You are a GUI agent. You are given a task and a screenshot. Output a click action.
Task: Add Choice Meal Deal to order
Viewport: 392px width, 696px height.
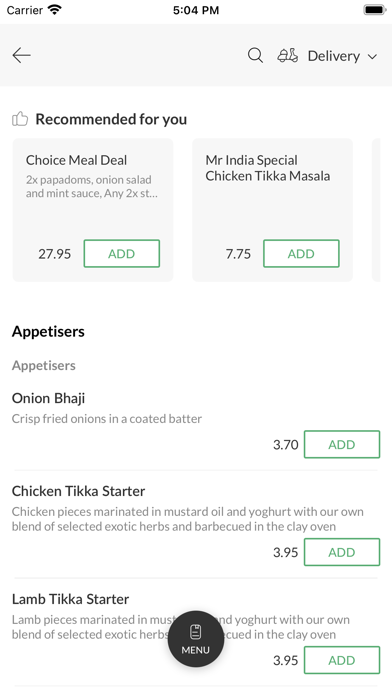122,253
